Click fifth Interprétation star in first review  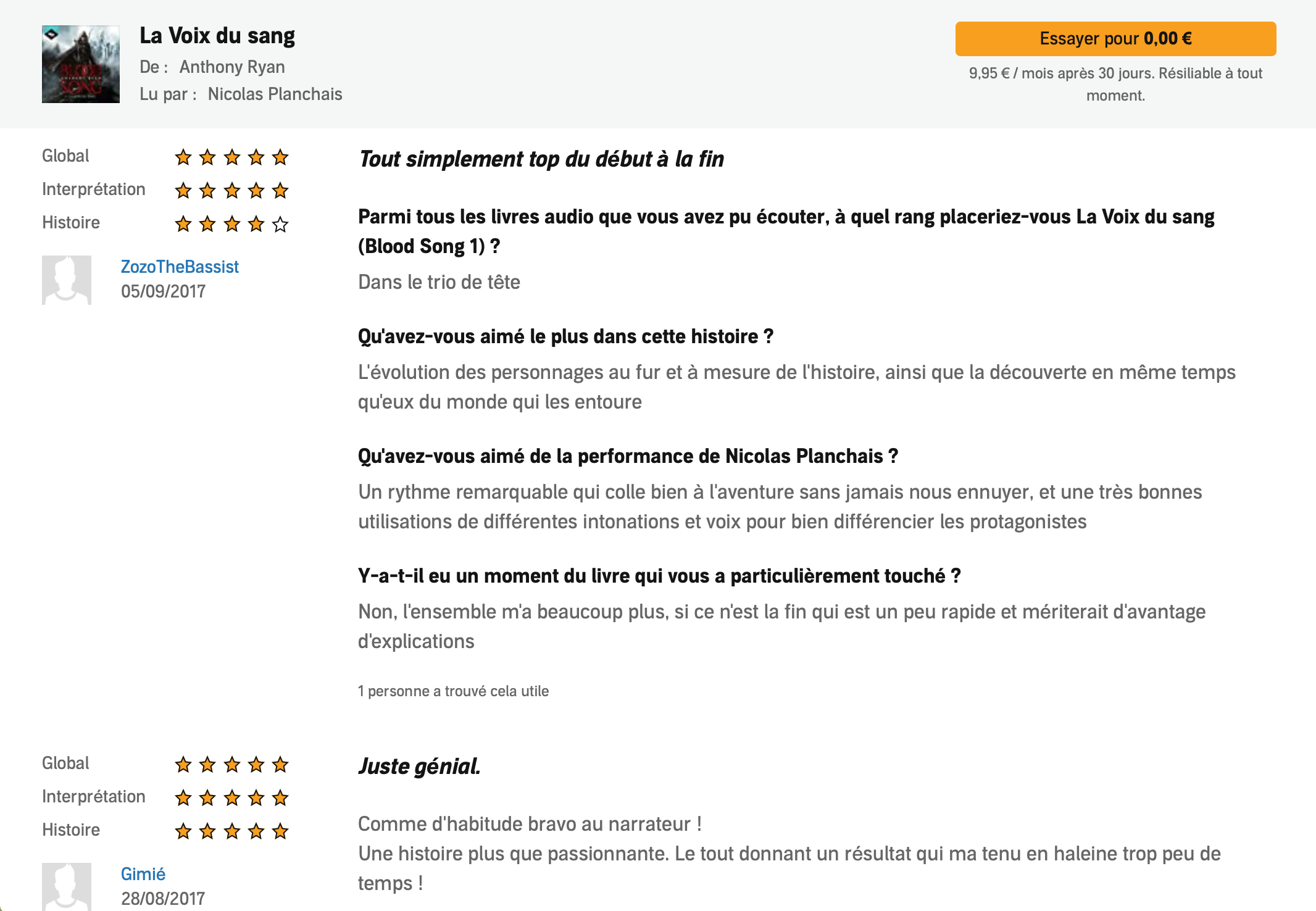coord(280,191)
